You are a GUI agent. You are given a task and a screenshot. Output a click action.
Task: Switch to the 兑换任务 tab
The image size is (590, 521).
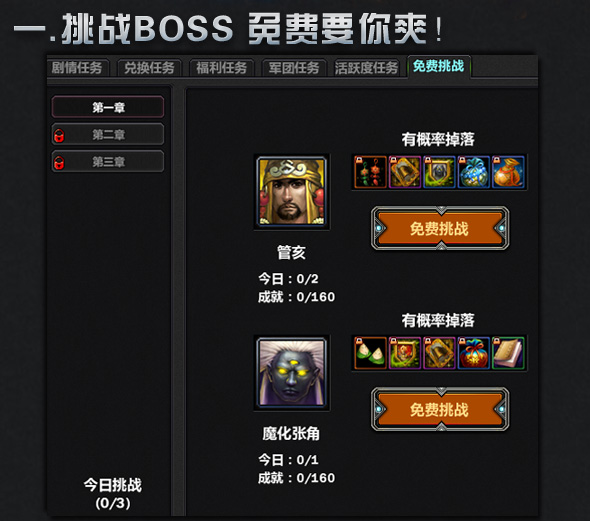(x=149, y=68)
